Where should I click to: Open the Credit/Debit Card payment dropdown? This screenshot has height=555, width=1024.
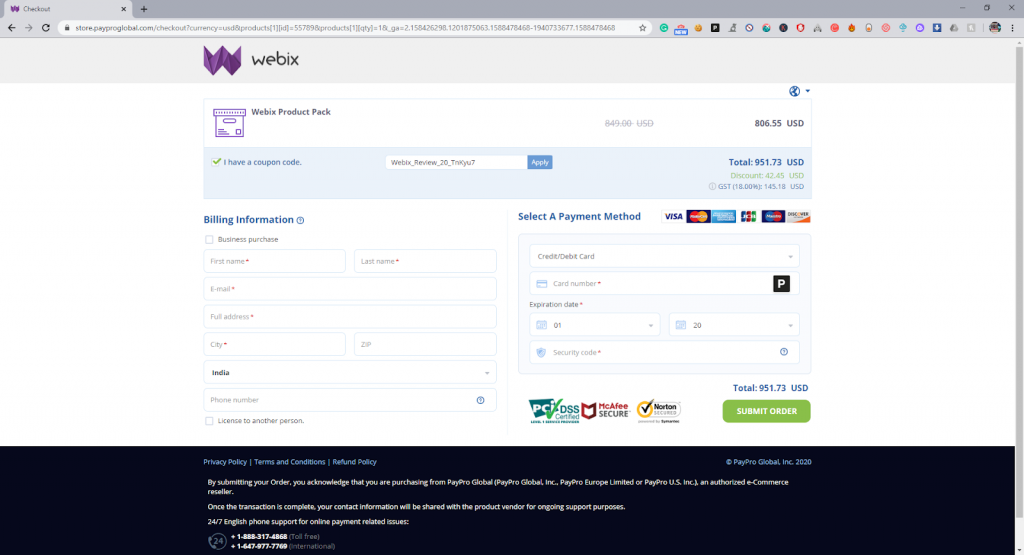[664, 256]
